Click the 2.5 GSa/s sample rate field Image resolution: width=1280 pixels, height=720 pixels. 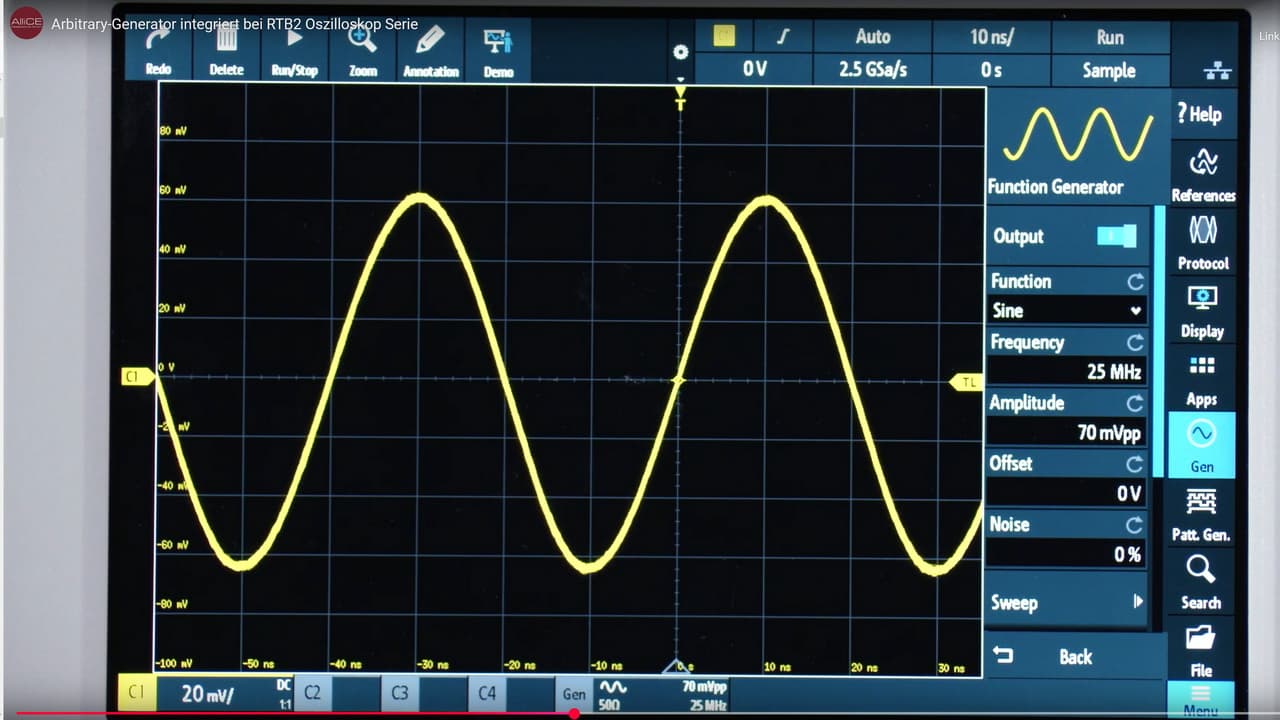point(872,71)
